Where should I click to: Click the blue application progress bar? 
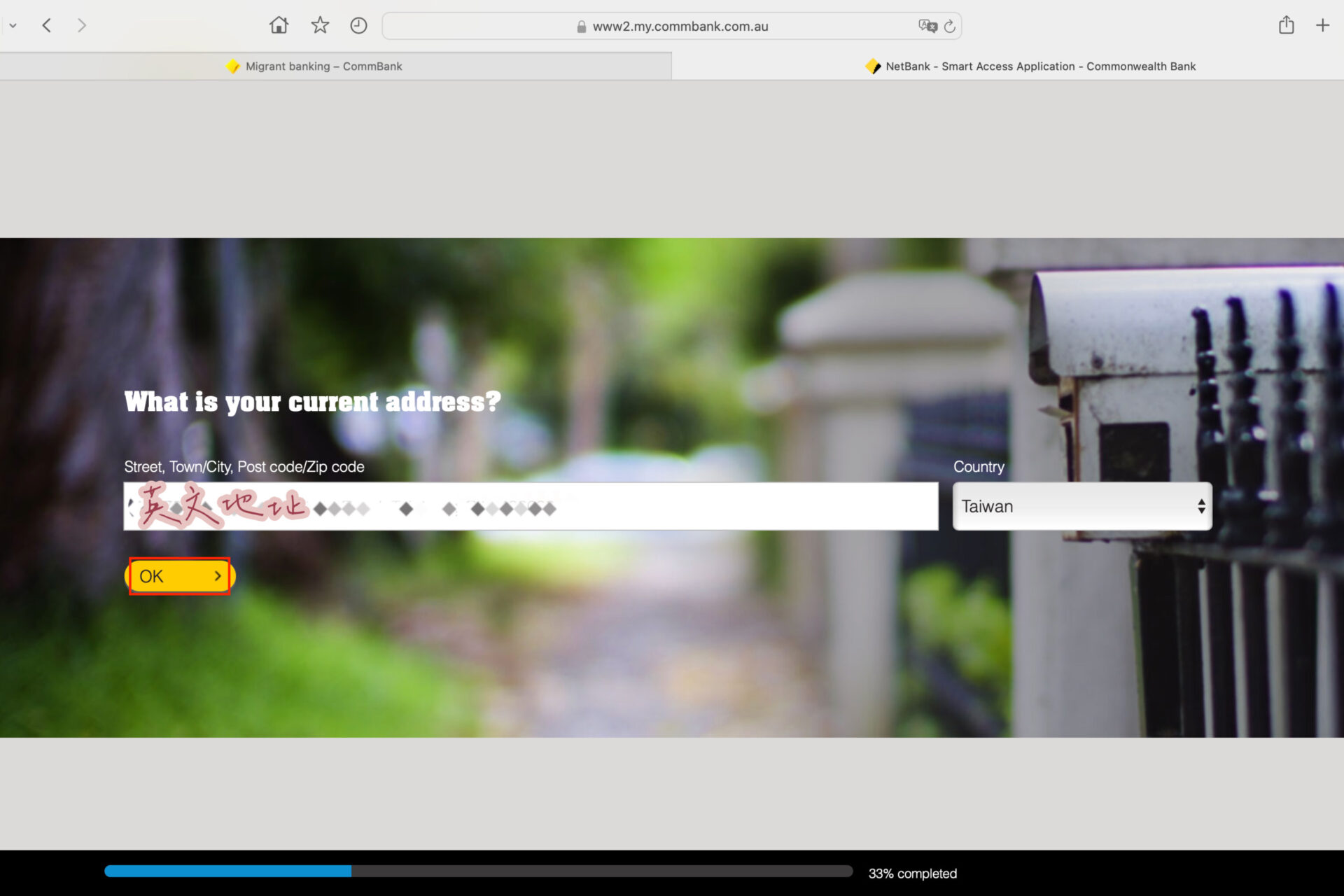click(x=228, y=871)
